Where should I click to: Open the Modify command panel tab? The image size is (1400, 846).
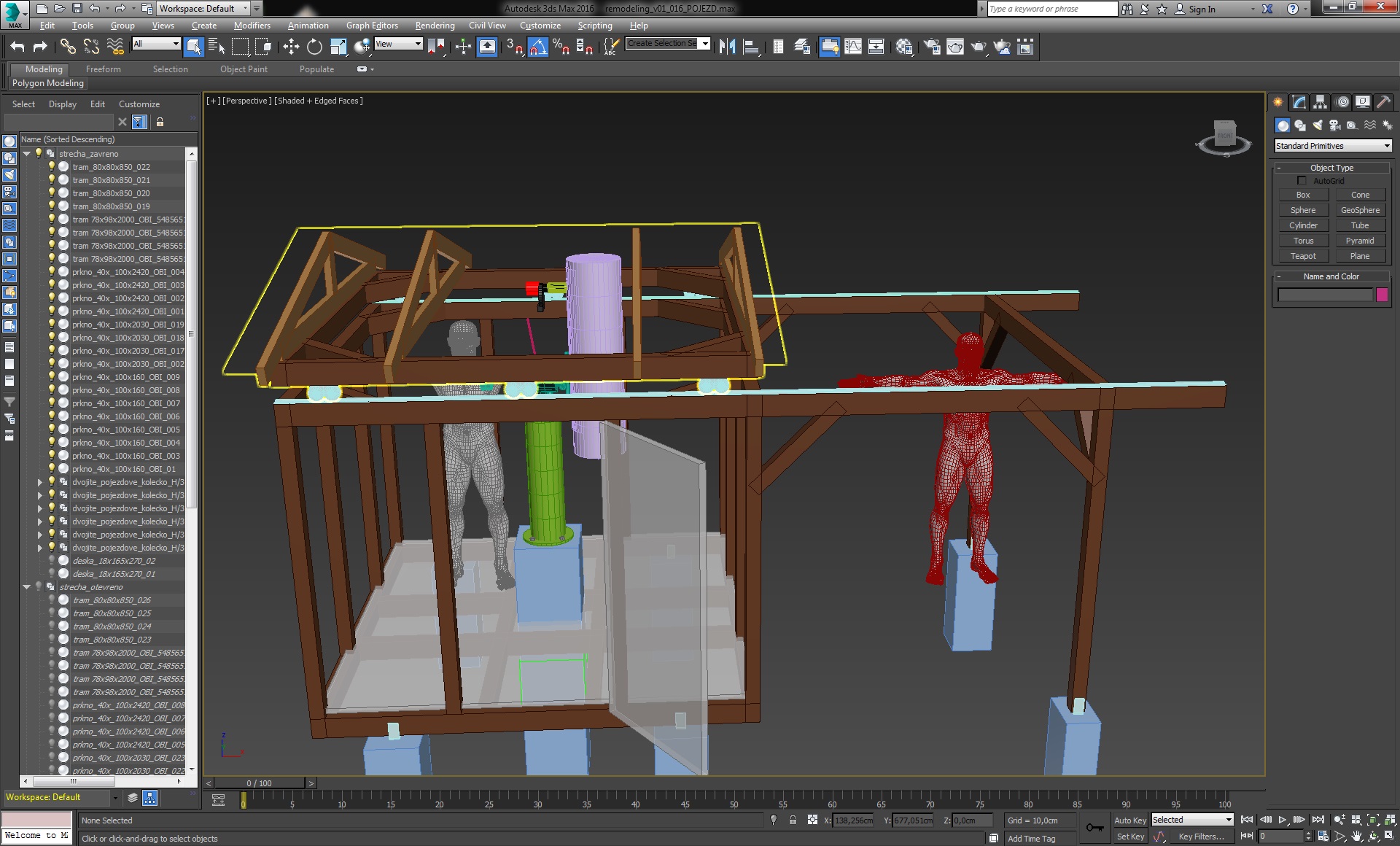1299,102
